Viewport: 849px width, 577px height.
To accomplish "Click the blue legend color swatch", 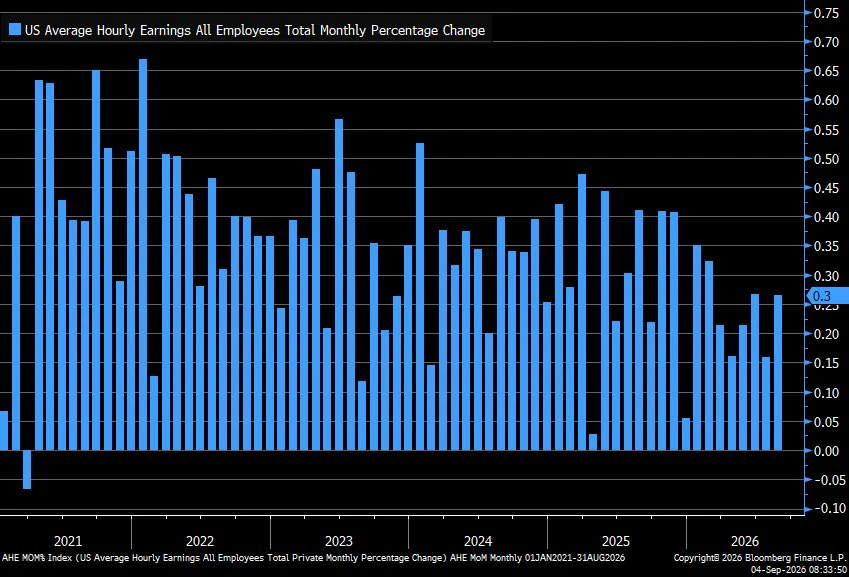I will click(15, 29).
